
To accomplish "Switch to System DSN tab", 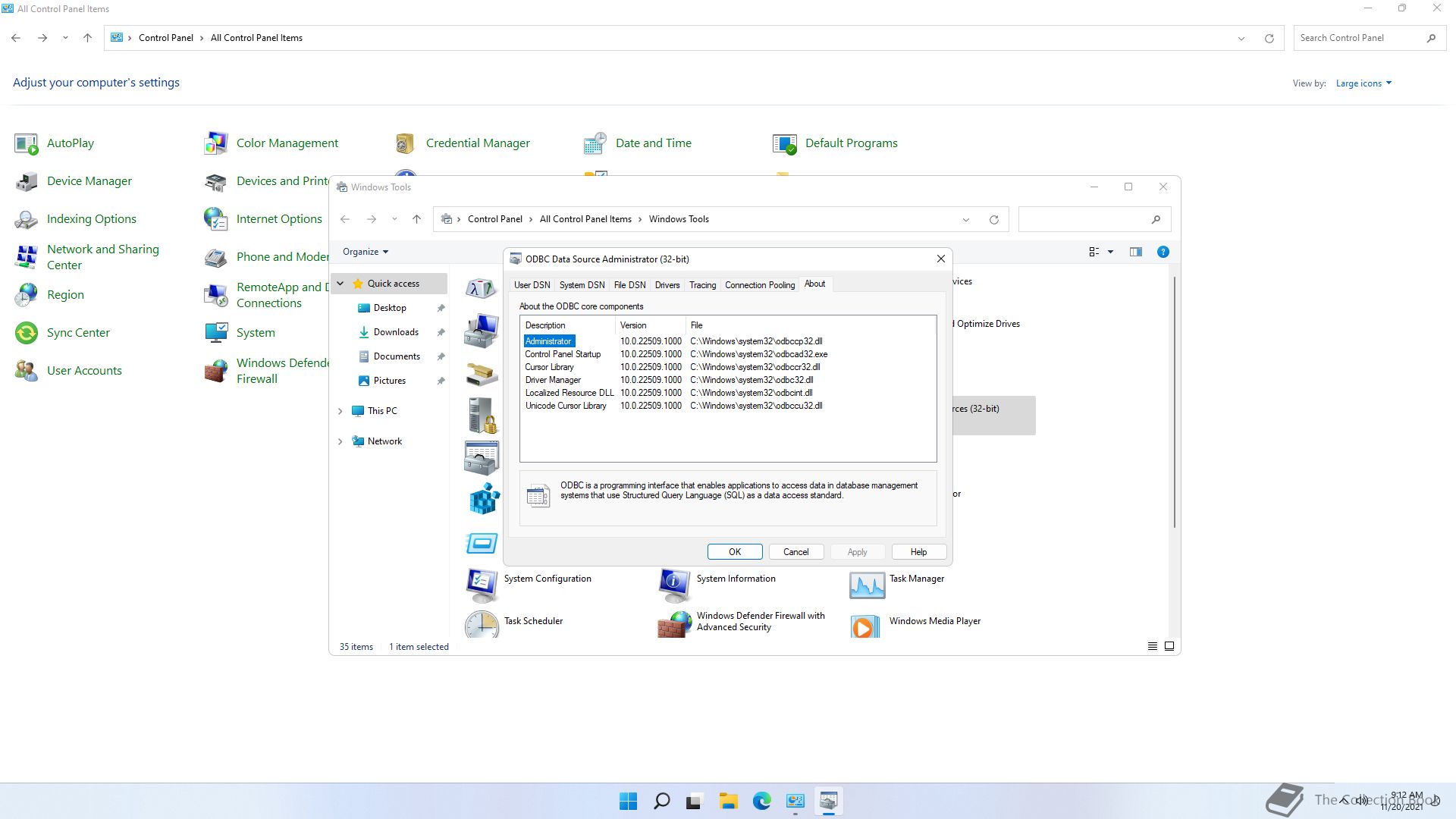I will pyautogui.click(x=582, y=285).
